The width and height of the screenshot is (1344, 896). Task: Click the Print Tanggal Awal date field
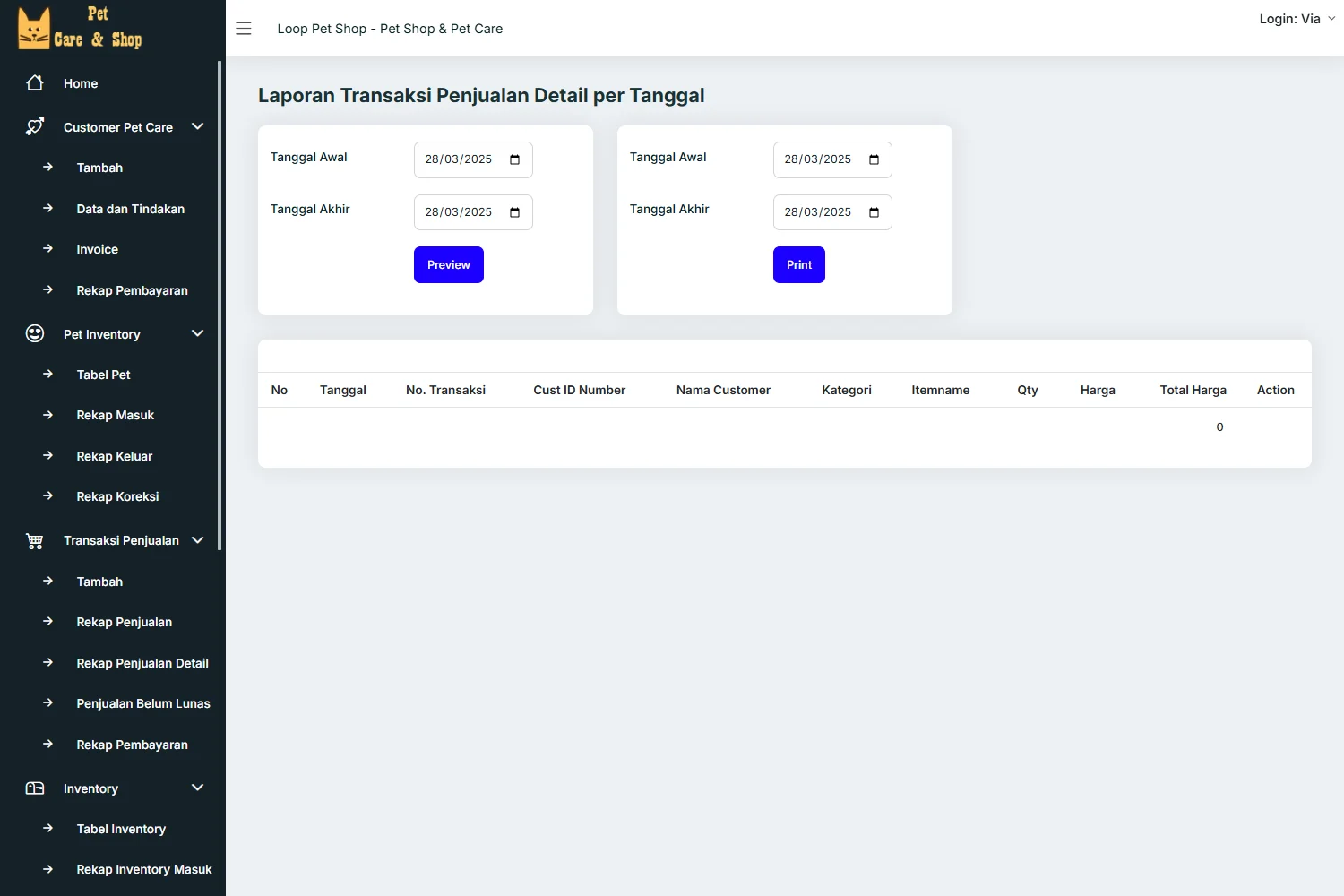coord(832,159)
